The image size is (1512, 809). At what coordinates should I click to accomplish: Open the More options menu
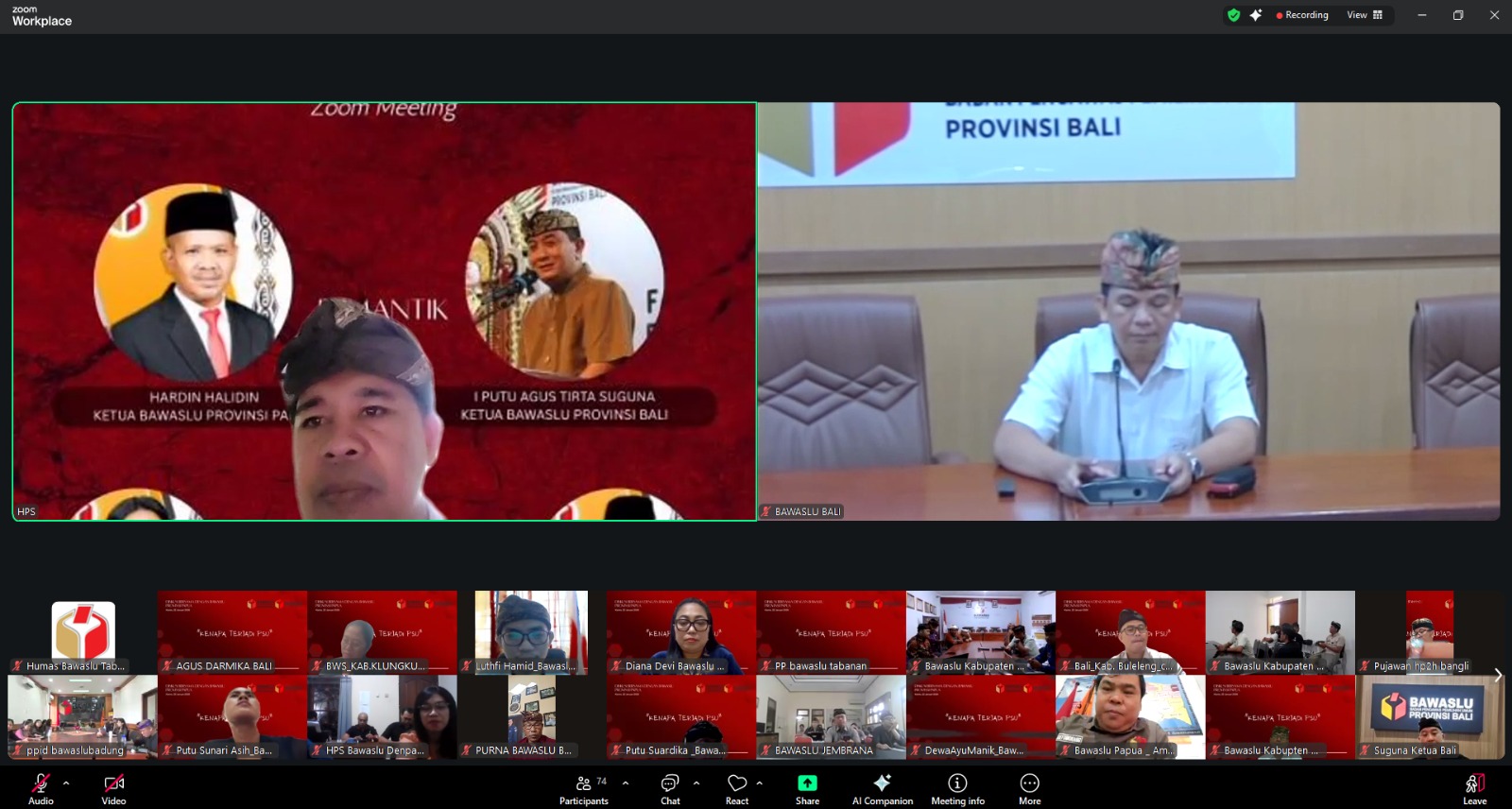(1029, 788)
